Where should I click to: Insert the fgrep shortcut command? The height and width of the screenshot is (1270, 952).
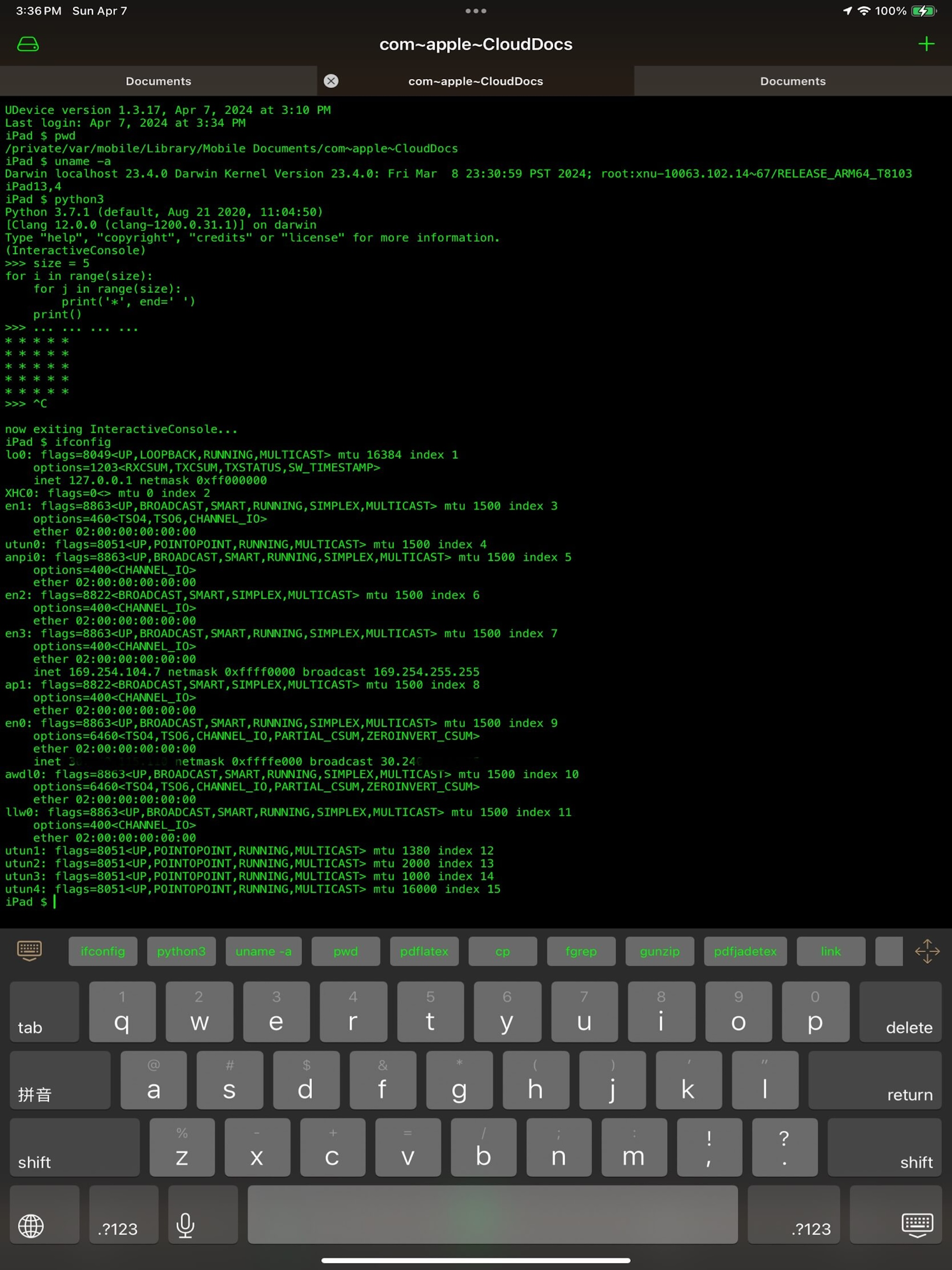coord(581,952)
